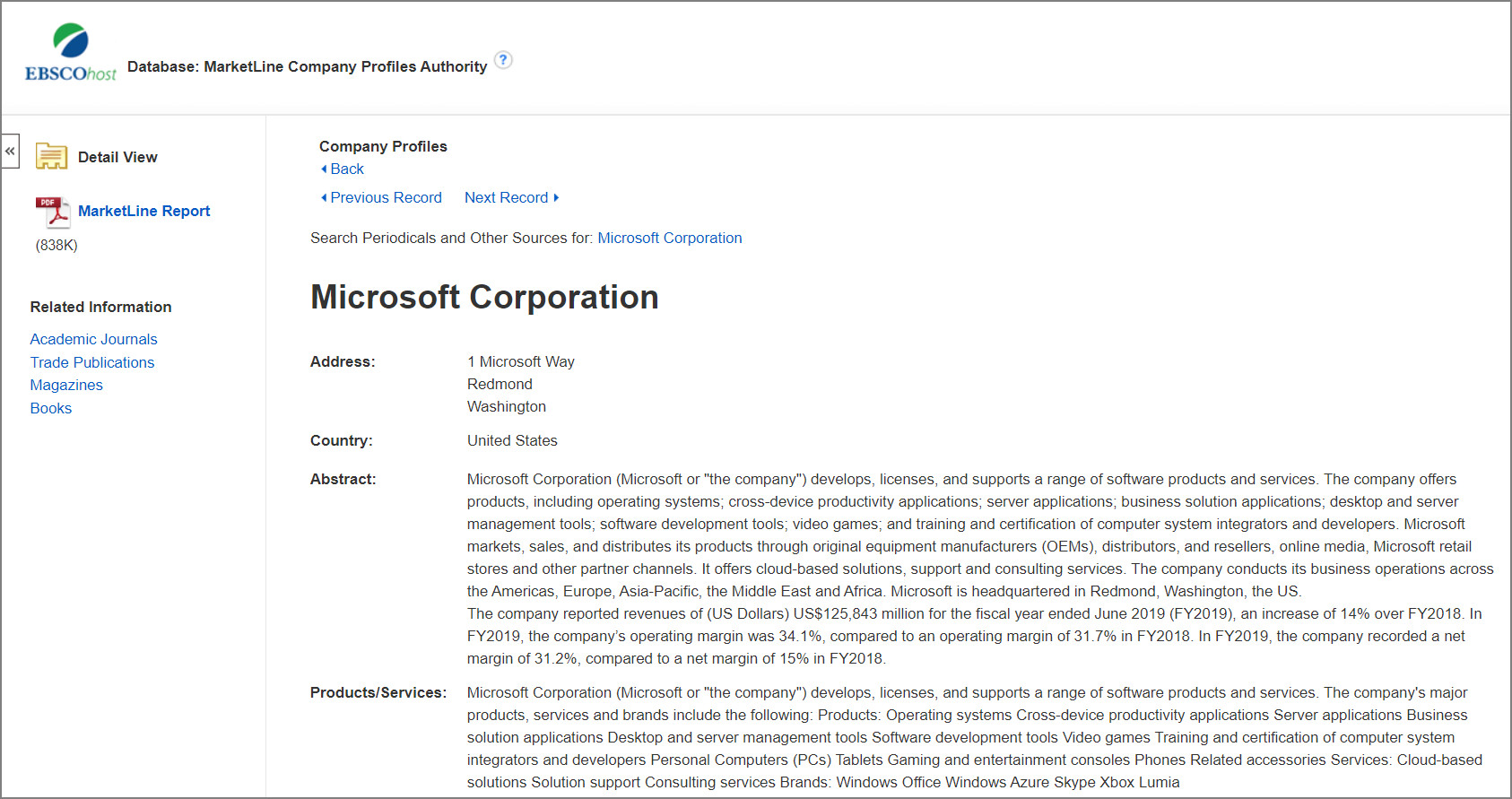Screen dimensions: 1512x799
Task: Collapse the sidebar with the double-chevron button
Action: [x=10, y=151]
